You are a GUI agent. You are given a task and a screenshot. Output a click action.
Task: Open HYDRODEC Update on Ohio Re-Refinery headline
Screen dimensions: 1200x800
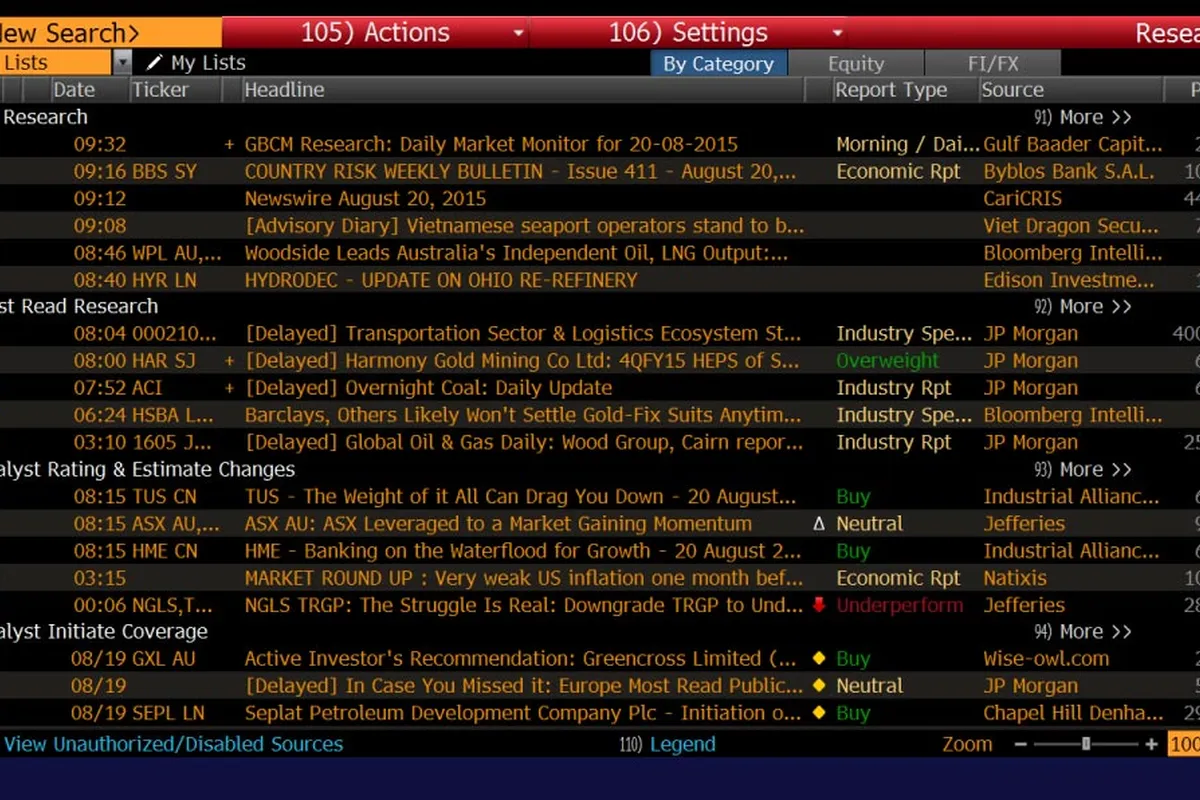(441, 280)
